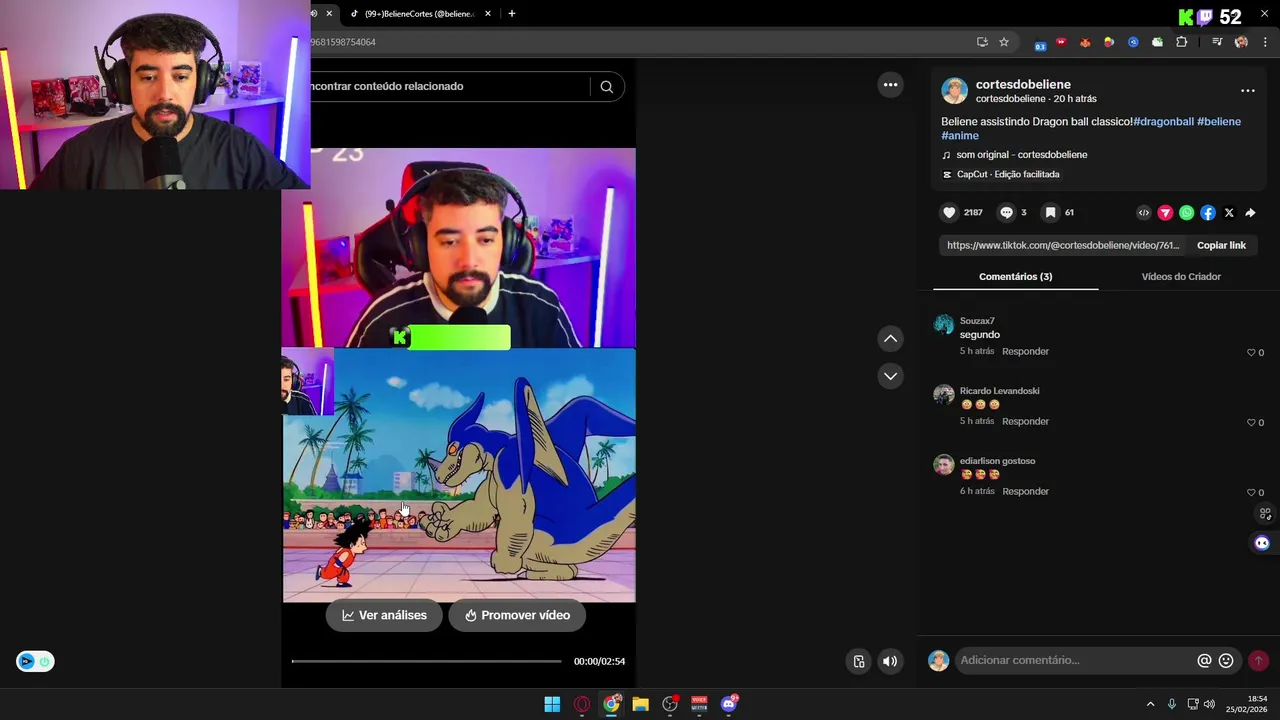Click Ver análises button
Image resolution: width=1280 pixels, height=720 pixels.
384,615
